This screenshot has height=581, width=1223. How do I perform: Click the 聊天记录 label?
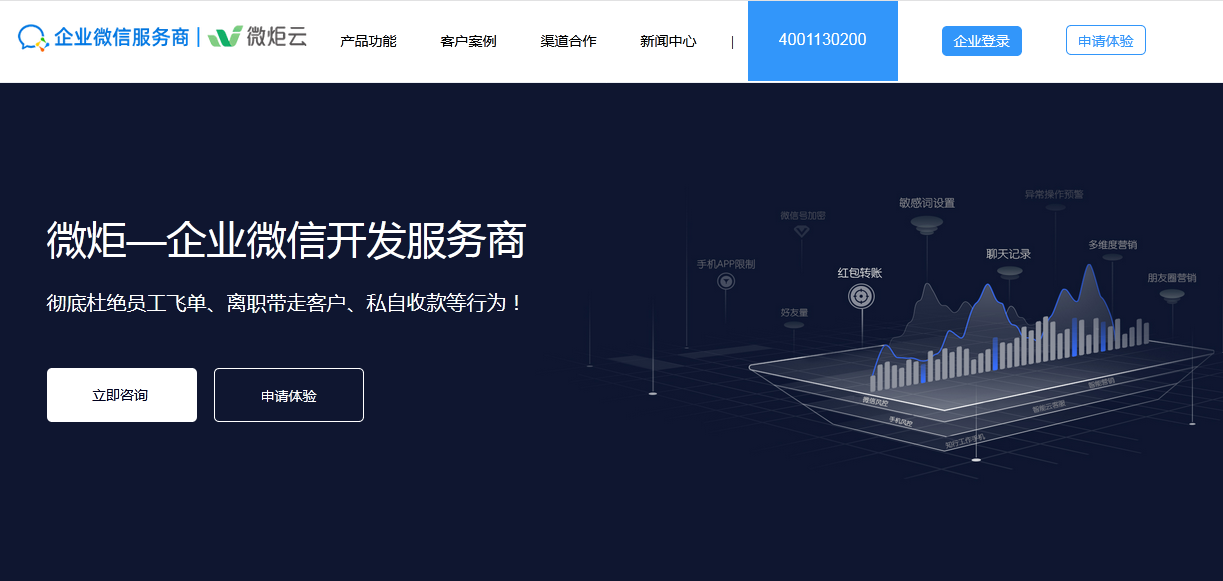[1008, 254]
